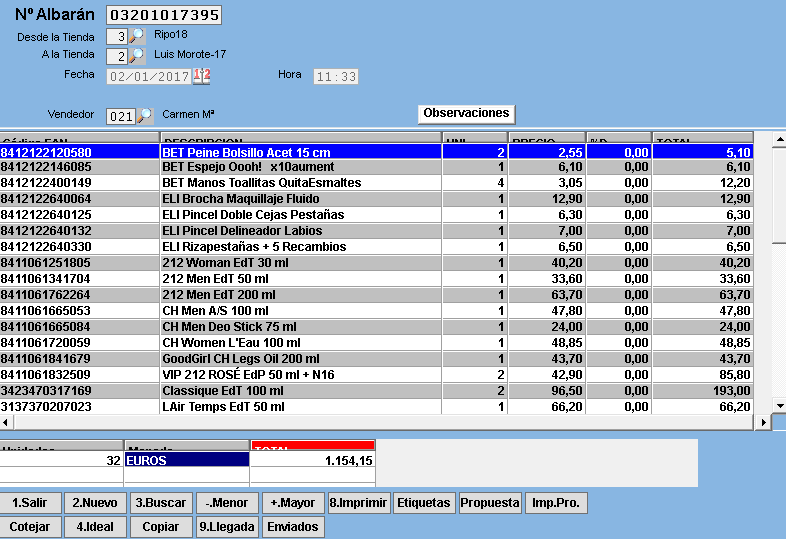Open seller lookup beside Vendedor field
This screenshot has width=786, height=539.
click(x=145, y=116)
